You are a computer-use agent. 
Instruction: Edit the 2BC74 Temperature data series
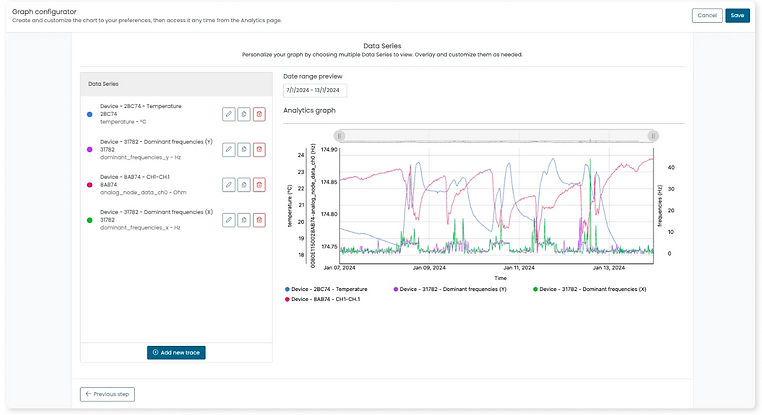pyautogui.click(x=228, y=114)
